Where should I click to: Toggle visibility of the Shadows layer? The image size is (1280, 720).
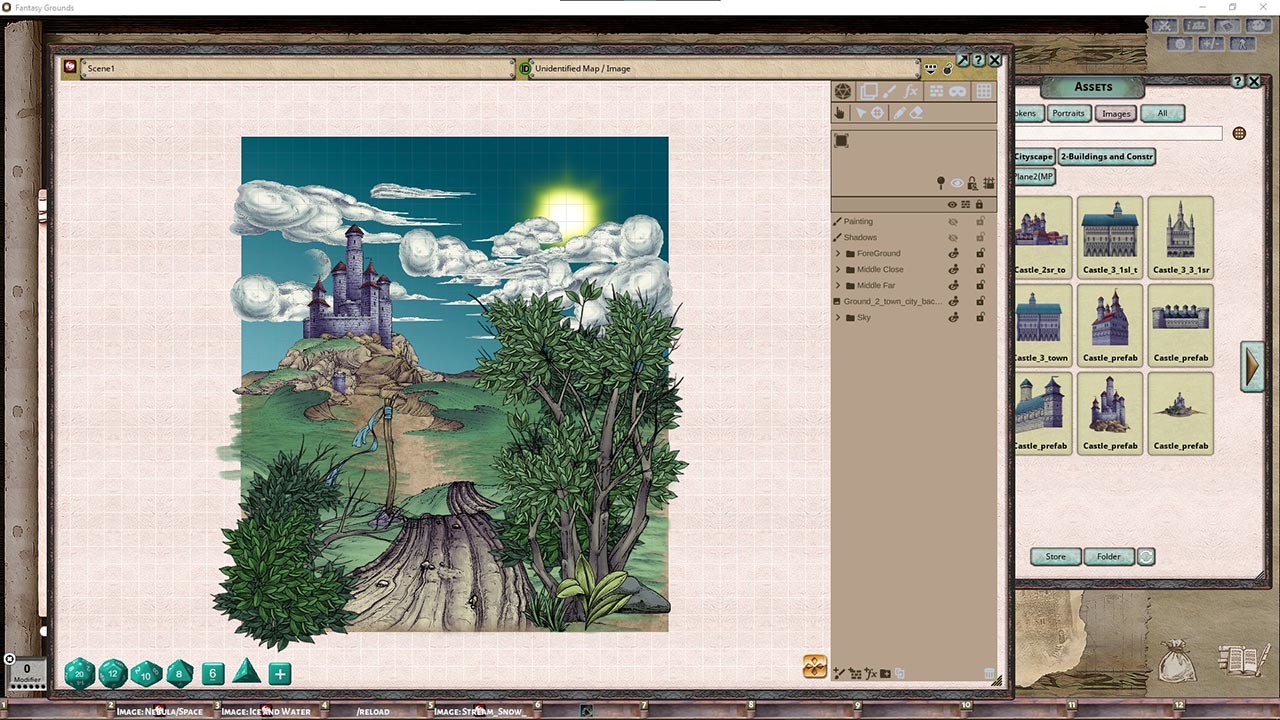point(952,237)
